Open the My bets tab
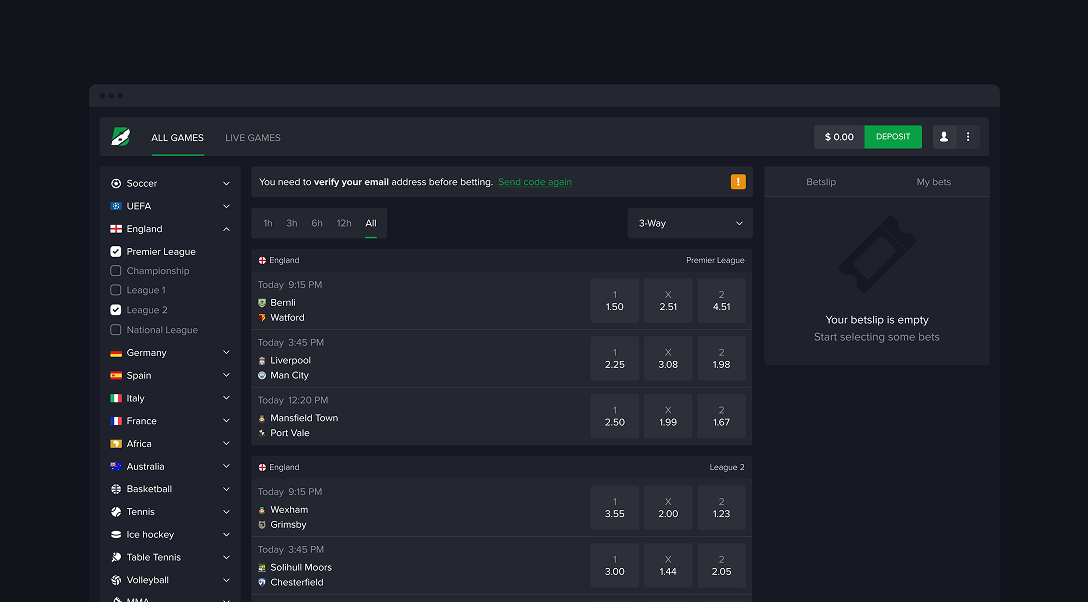The image size is (1088, 602). click(x=933, y=182)
